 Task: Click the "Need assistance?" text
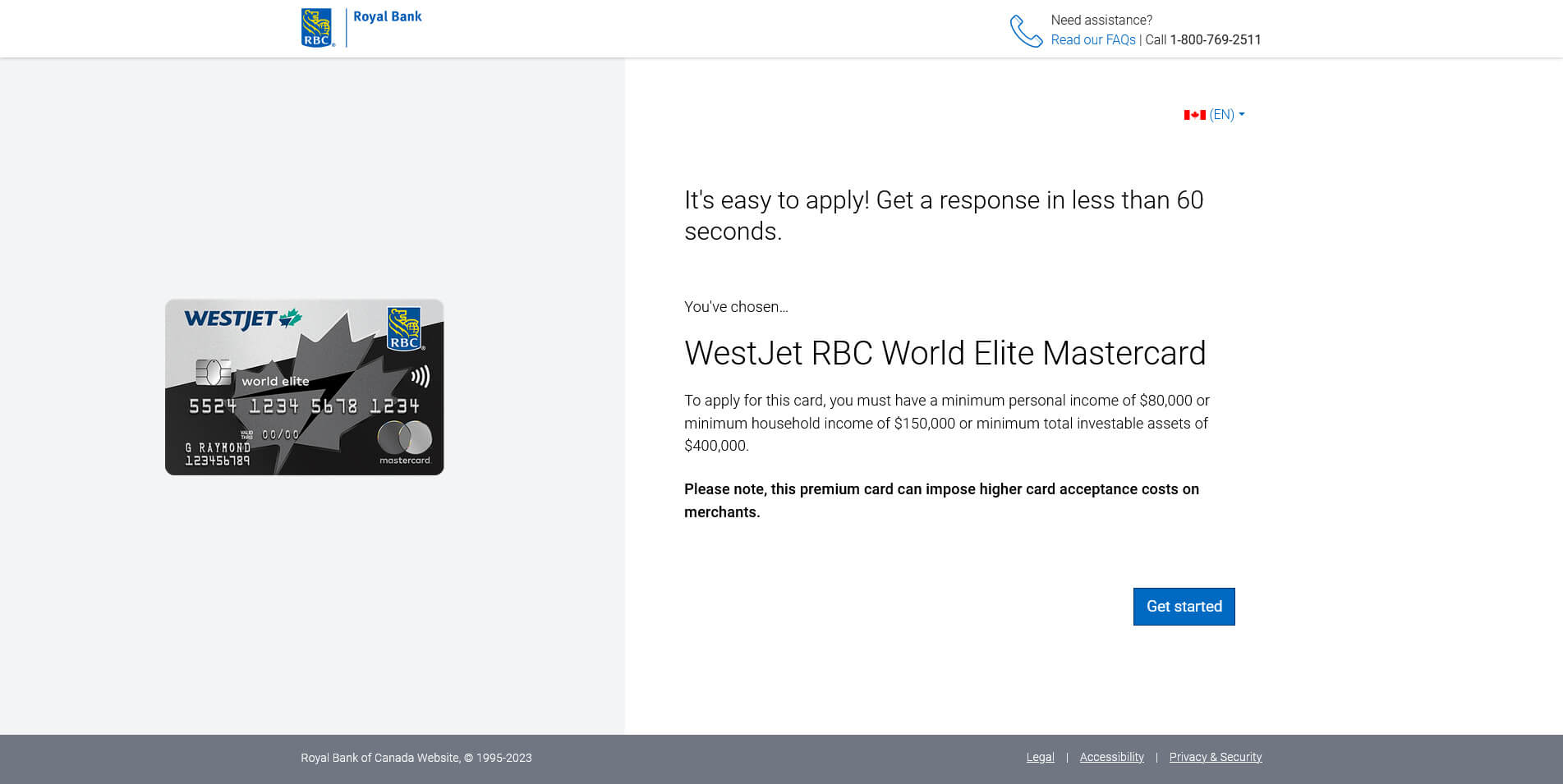(1101, 20)
